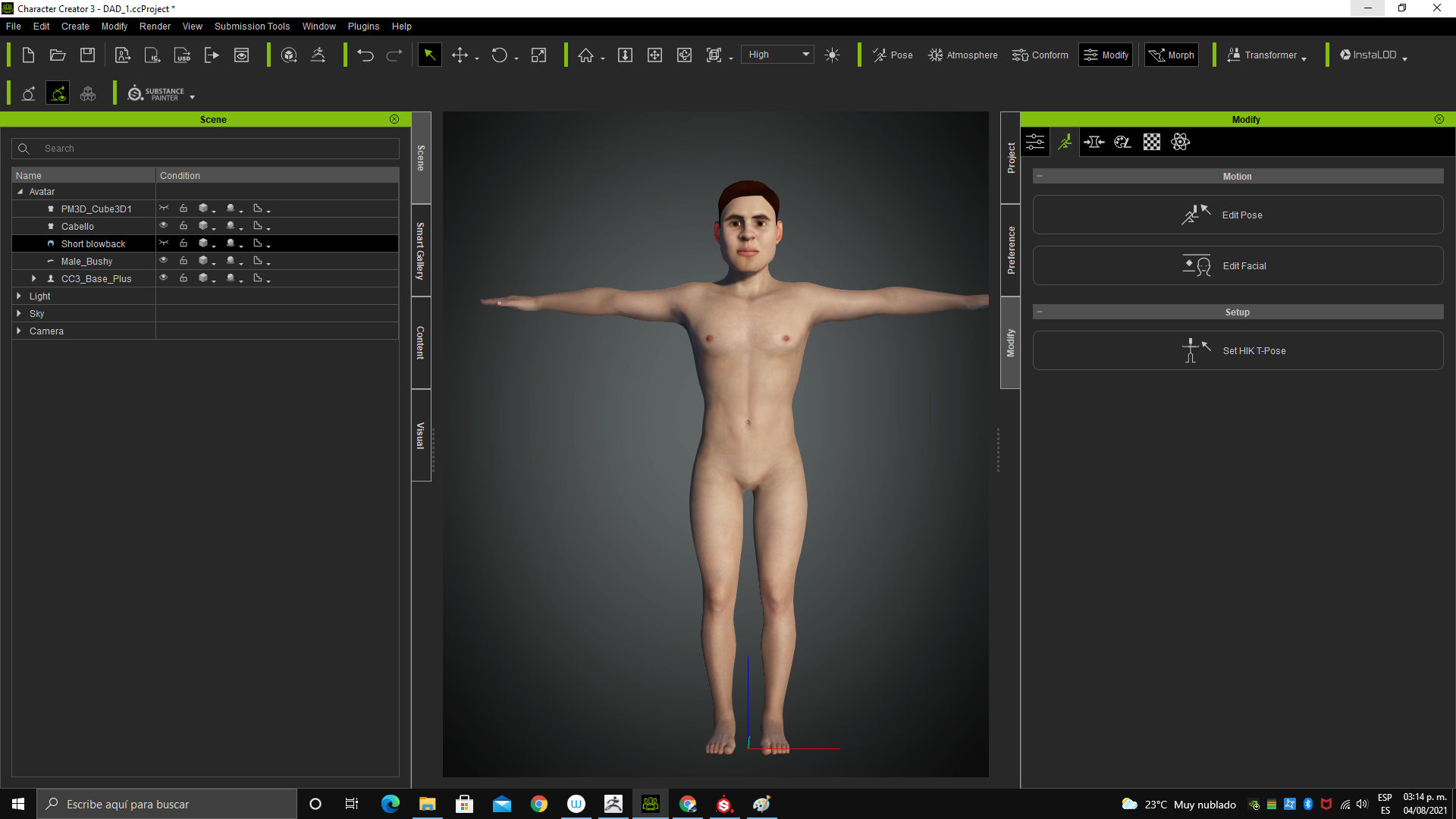Open the atom Physics tab icon
Screen dimensions: 1456x819
click(x=1181, y=142)
